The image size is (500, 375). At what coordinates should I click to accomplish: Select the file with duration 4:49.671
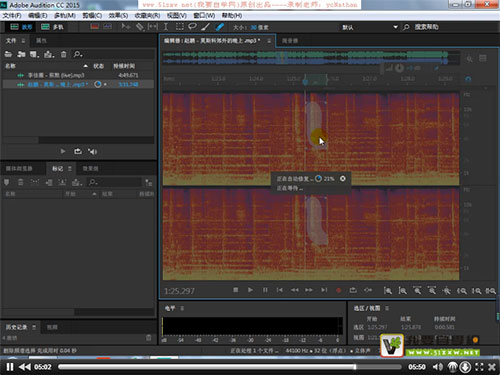pyautogui.click(x=78, y=75)
